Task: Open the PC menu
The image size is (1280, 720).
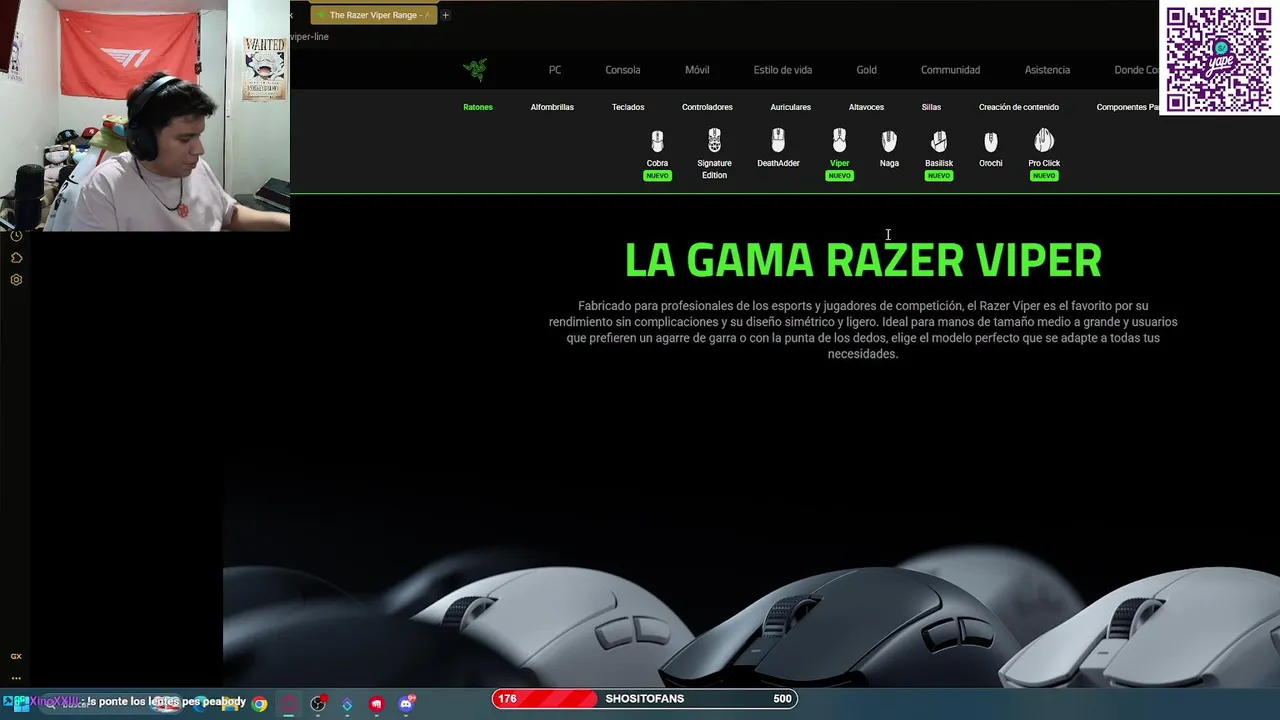Action: coord(555,70)
